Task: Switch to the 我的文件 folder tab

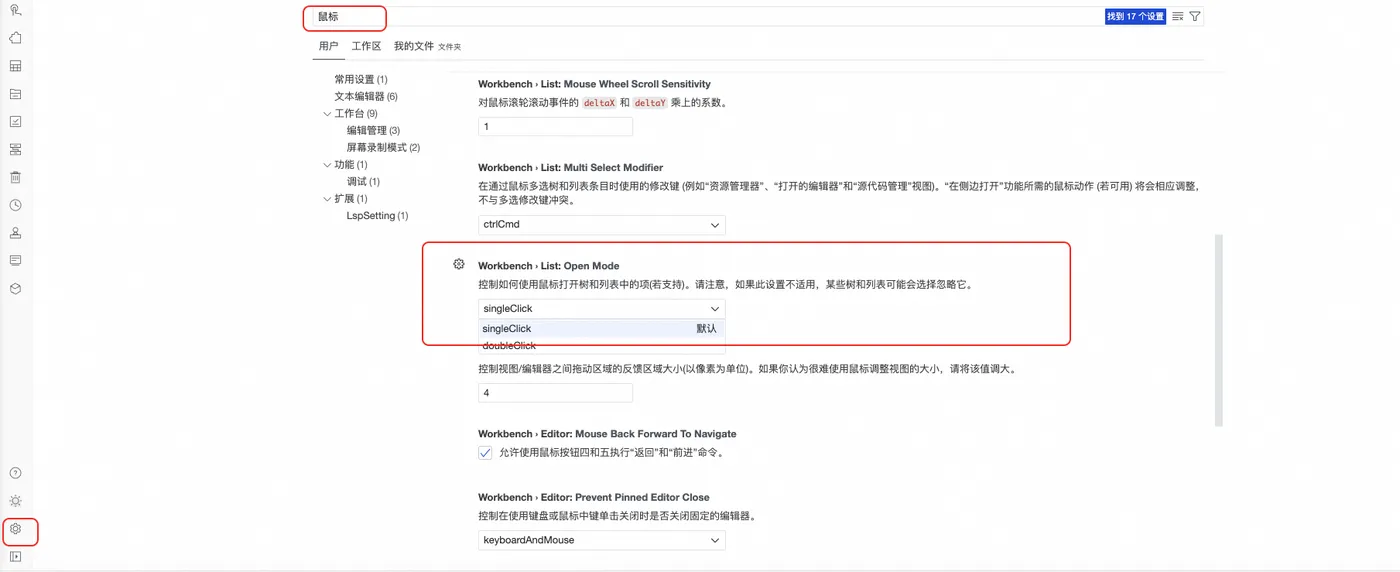Action: 427,46
